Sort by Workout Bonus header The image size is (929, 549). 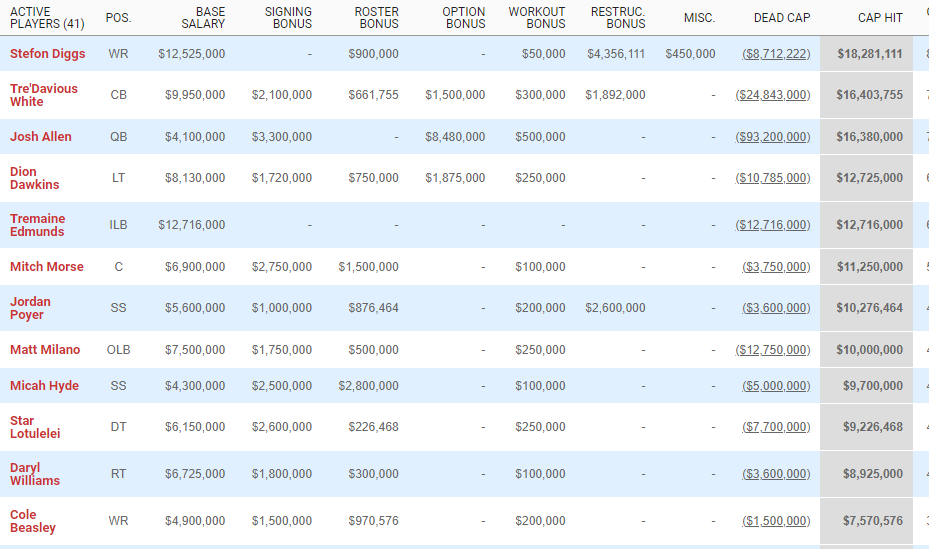(x=537, y=18)
